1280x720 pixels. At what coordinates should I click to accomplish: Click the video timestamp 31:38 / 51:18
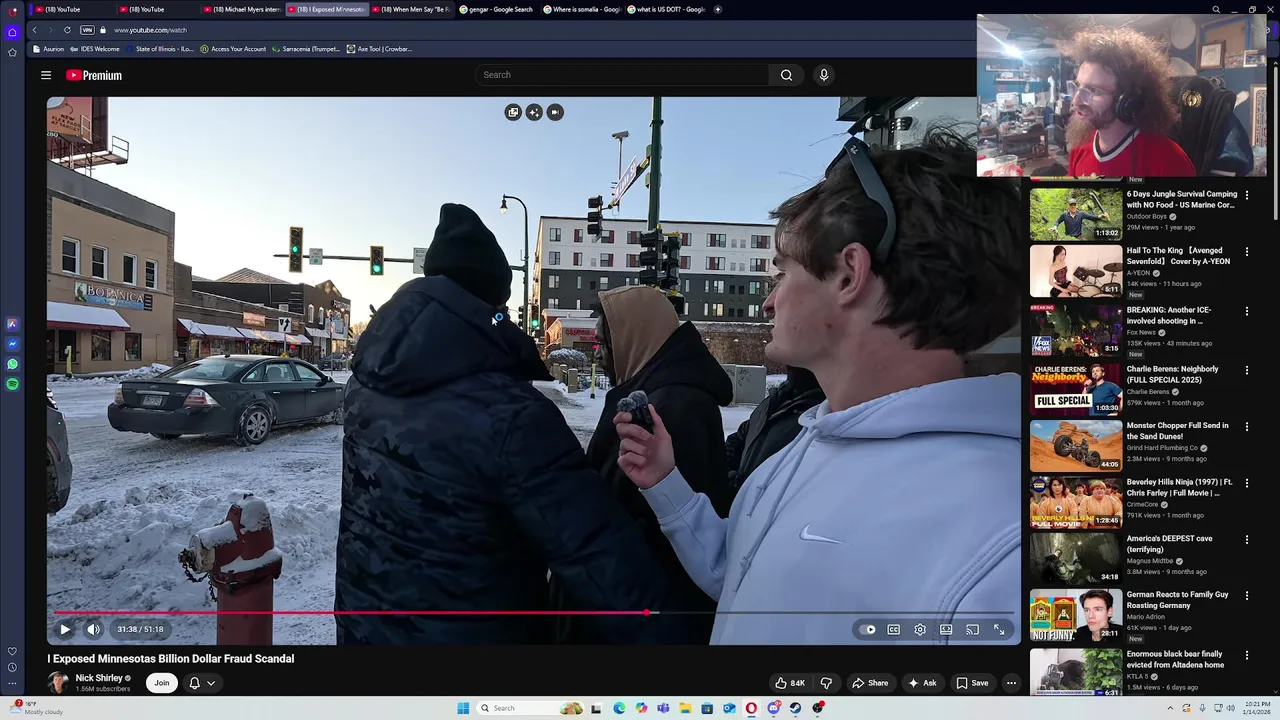coord(140,629)
